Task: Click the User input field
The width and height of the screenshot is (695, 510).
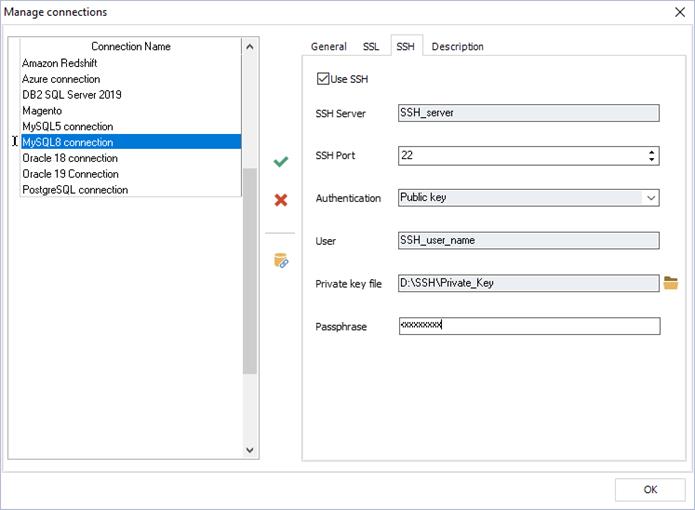Action: tap(528, 240)
